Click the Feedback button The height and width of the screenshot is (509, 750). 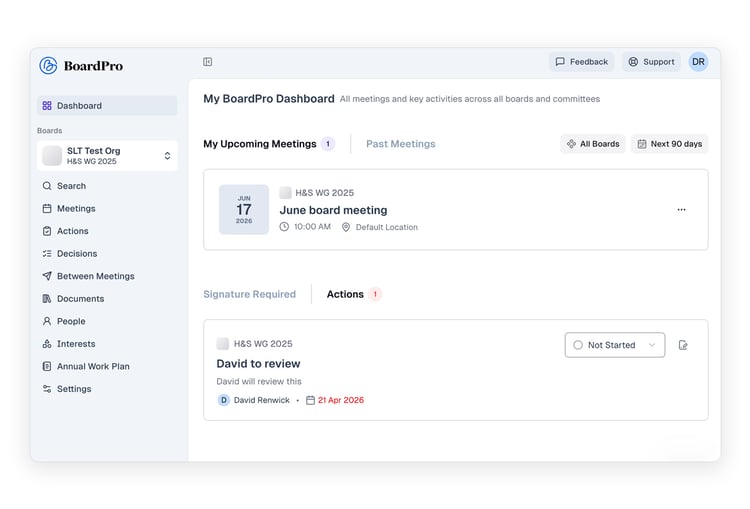coord(581,62)
